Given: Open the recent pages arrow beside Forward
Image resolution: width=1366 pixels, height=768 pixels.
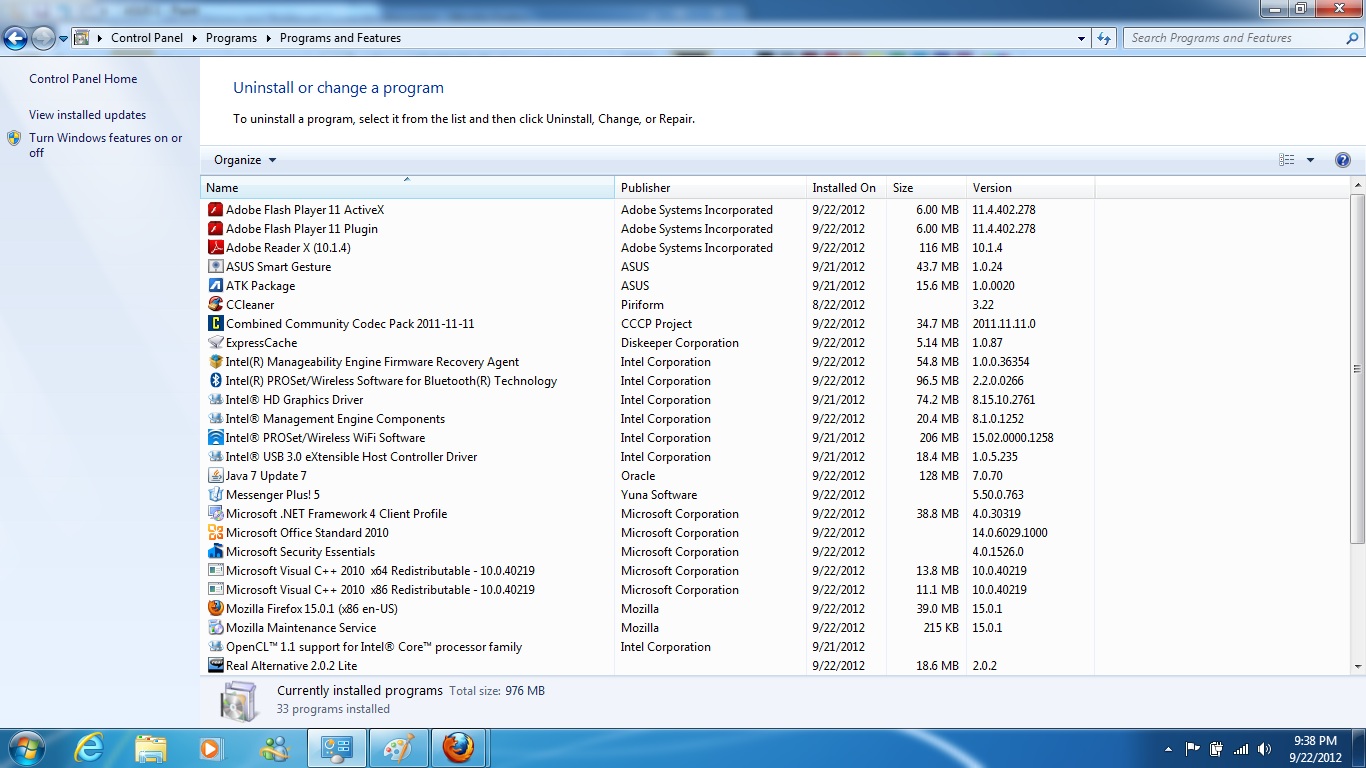Looking at the screenshot, I should pos(64,39).
